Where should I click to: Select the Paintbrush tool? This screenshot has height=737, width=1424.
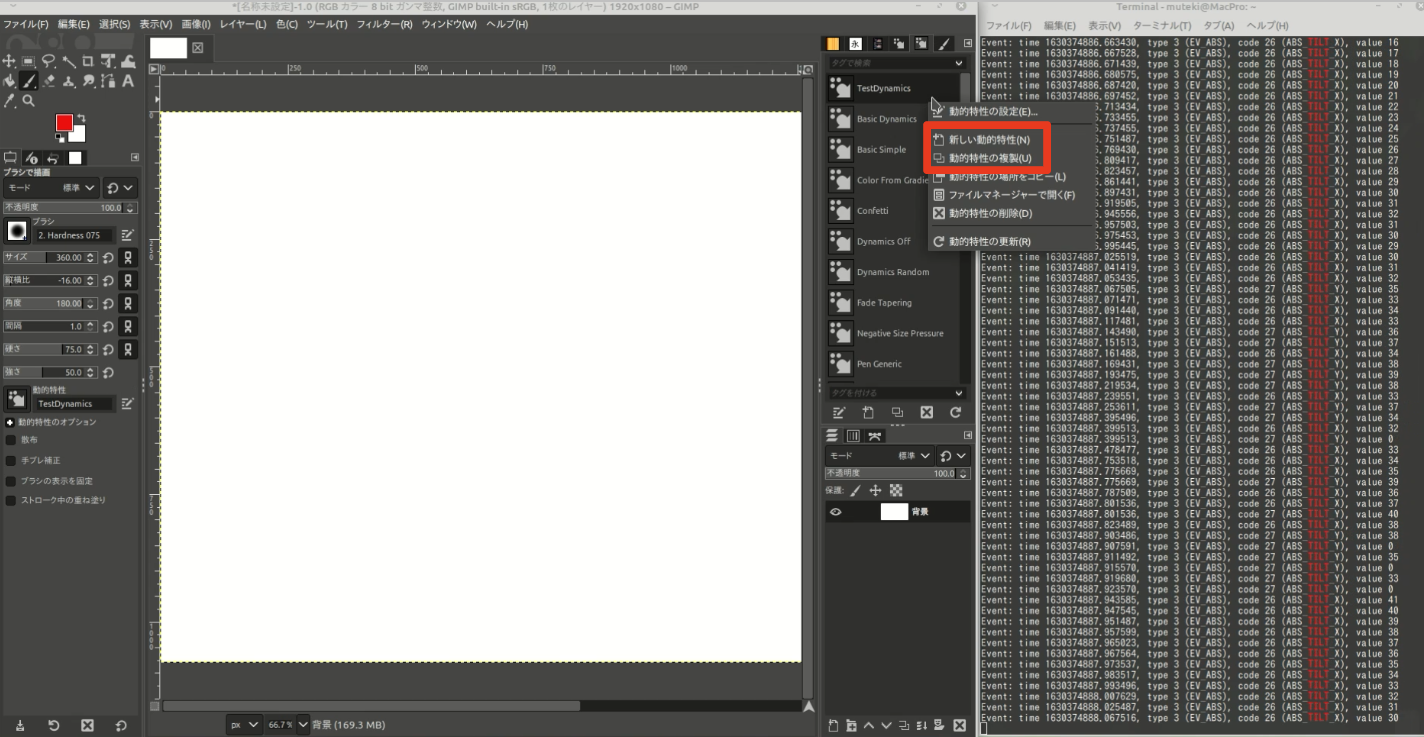(x=29, y=81)
